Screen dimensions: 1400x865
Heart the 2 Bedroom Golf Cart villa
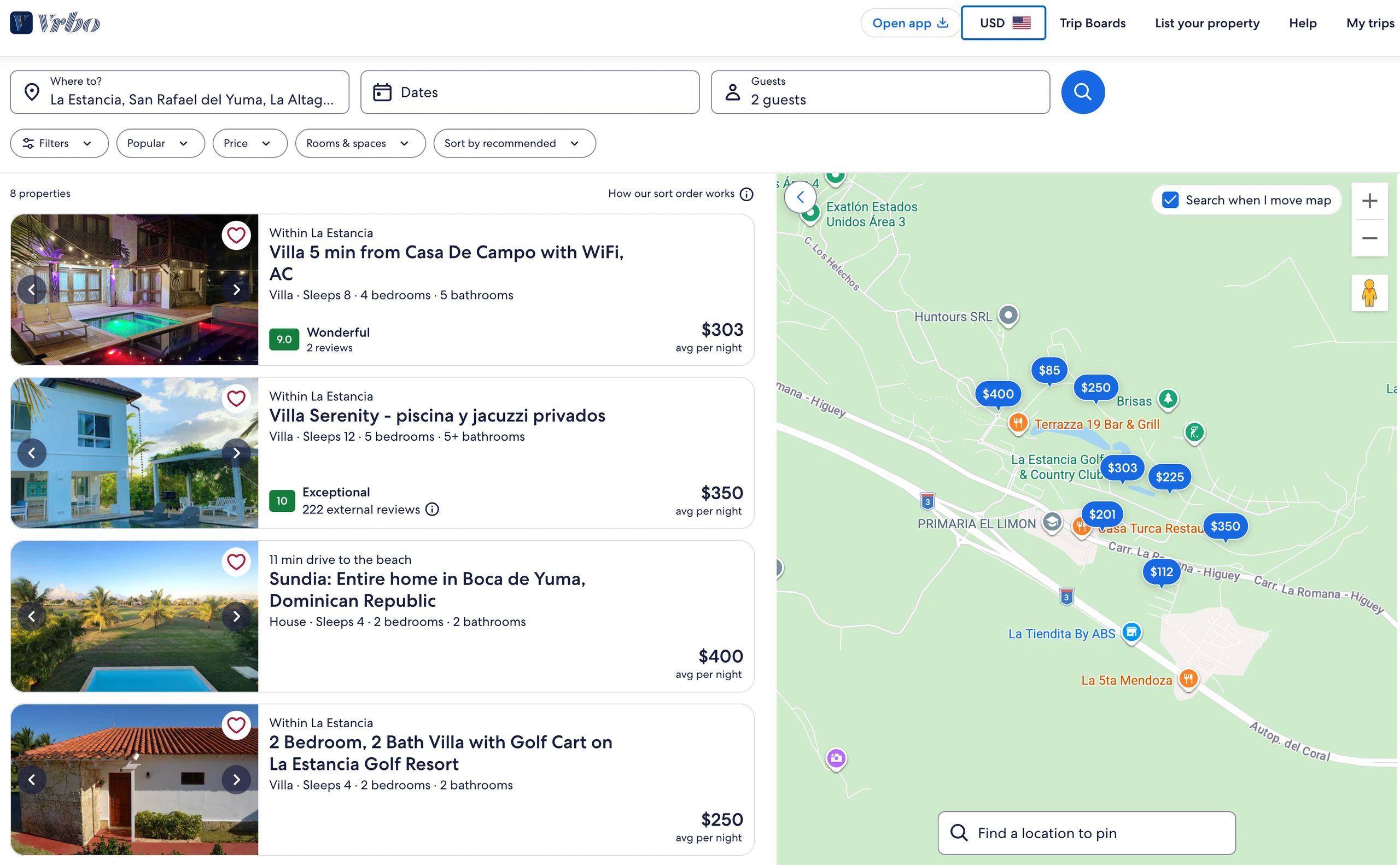coord(236,725)
